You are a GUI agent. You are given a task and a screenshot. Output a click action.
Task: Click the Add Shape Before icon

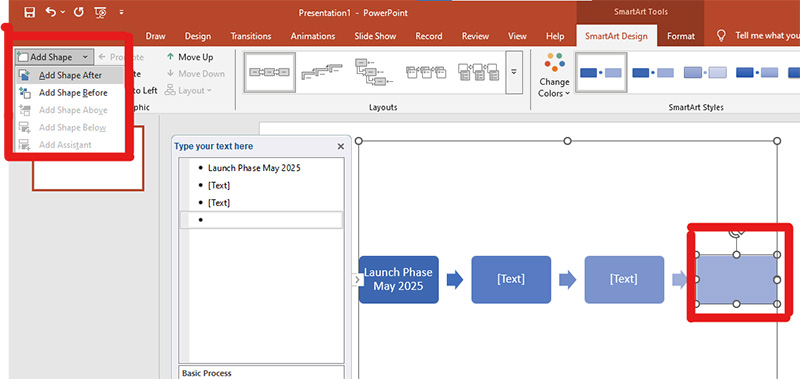pos(24,93)
